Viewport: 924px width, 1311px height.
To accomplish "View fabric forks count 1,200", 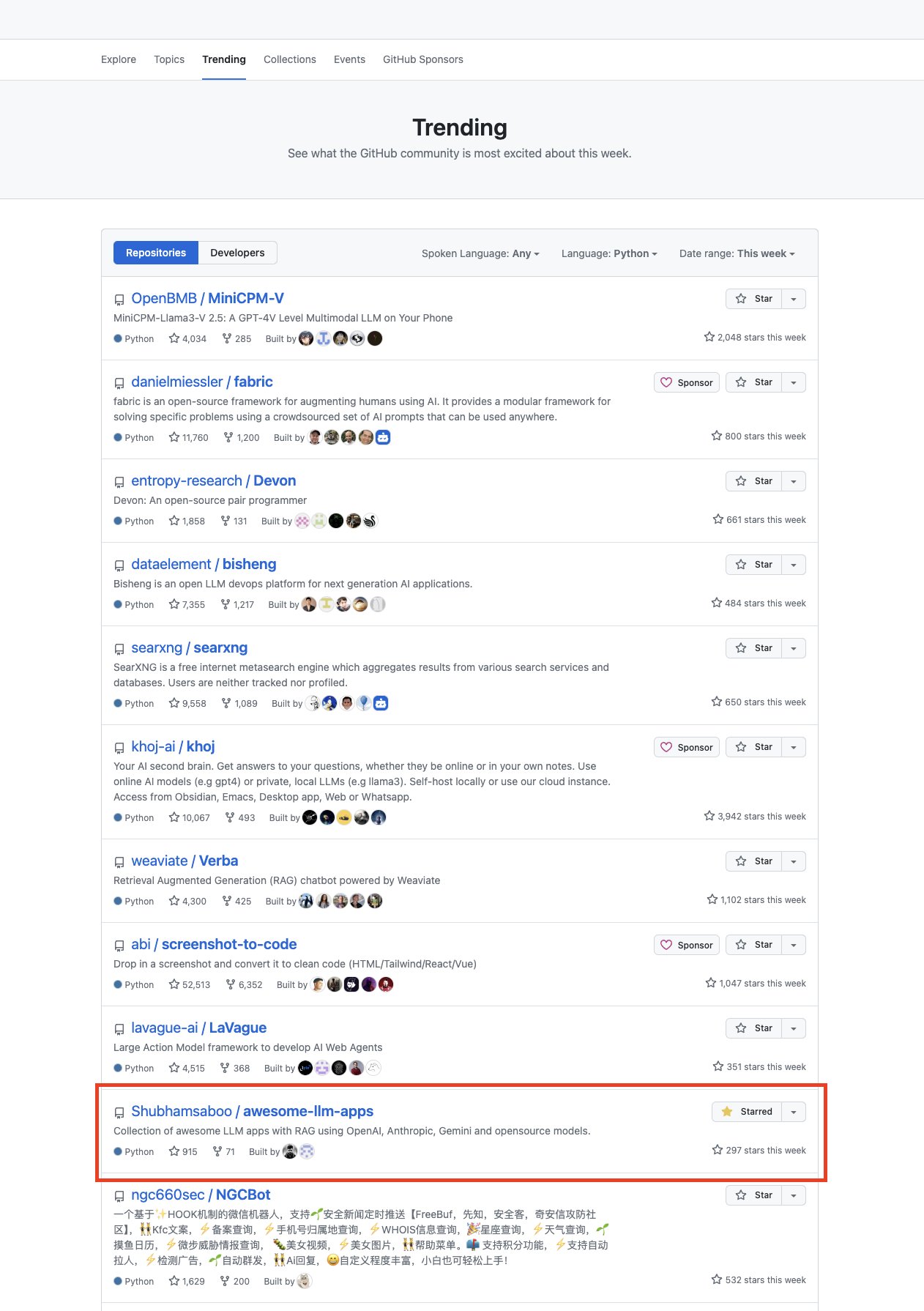I will 242,437.
